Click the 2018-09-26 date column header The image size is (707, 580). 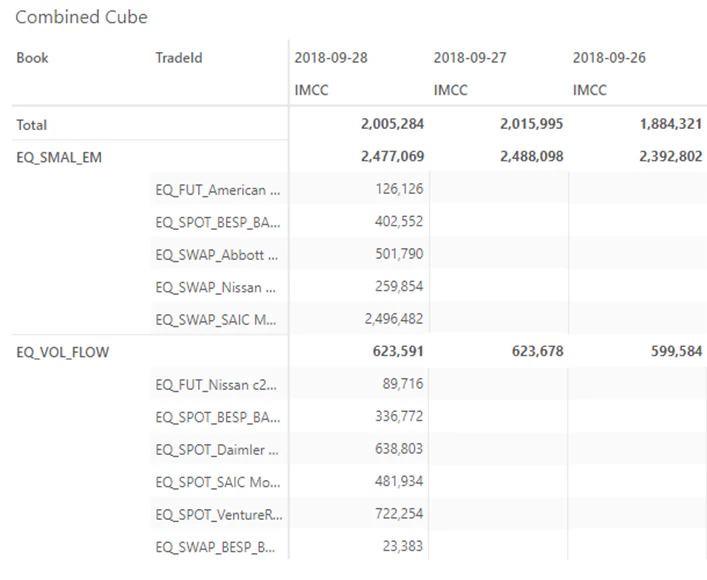[609, 58]
